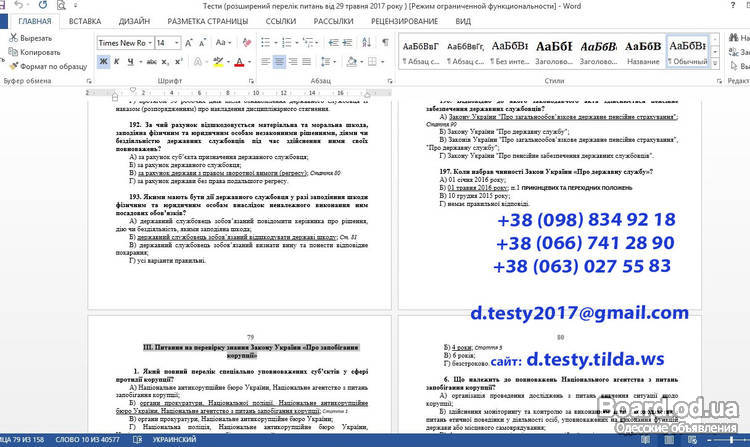Image resolution: width=750 pixels, height=447 pixels.
Task: Apply yellow text highlight color
Action: point(218,62)
